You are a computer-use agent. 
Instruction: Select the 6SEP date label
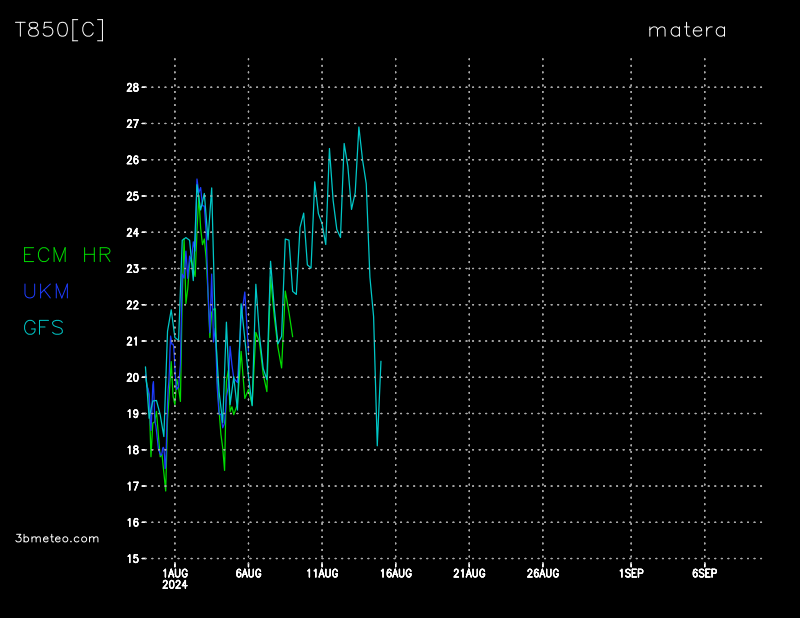pos(704,573)
